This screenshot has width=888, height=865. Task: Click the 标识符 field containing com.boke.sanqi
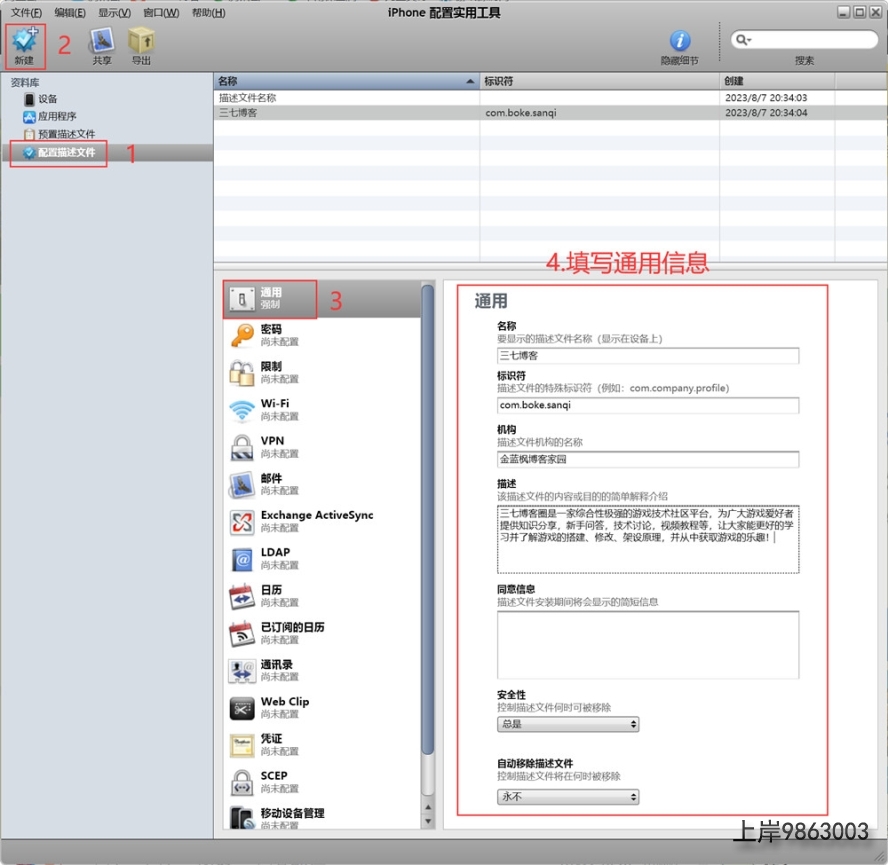tap(648, 405)
